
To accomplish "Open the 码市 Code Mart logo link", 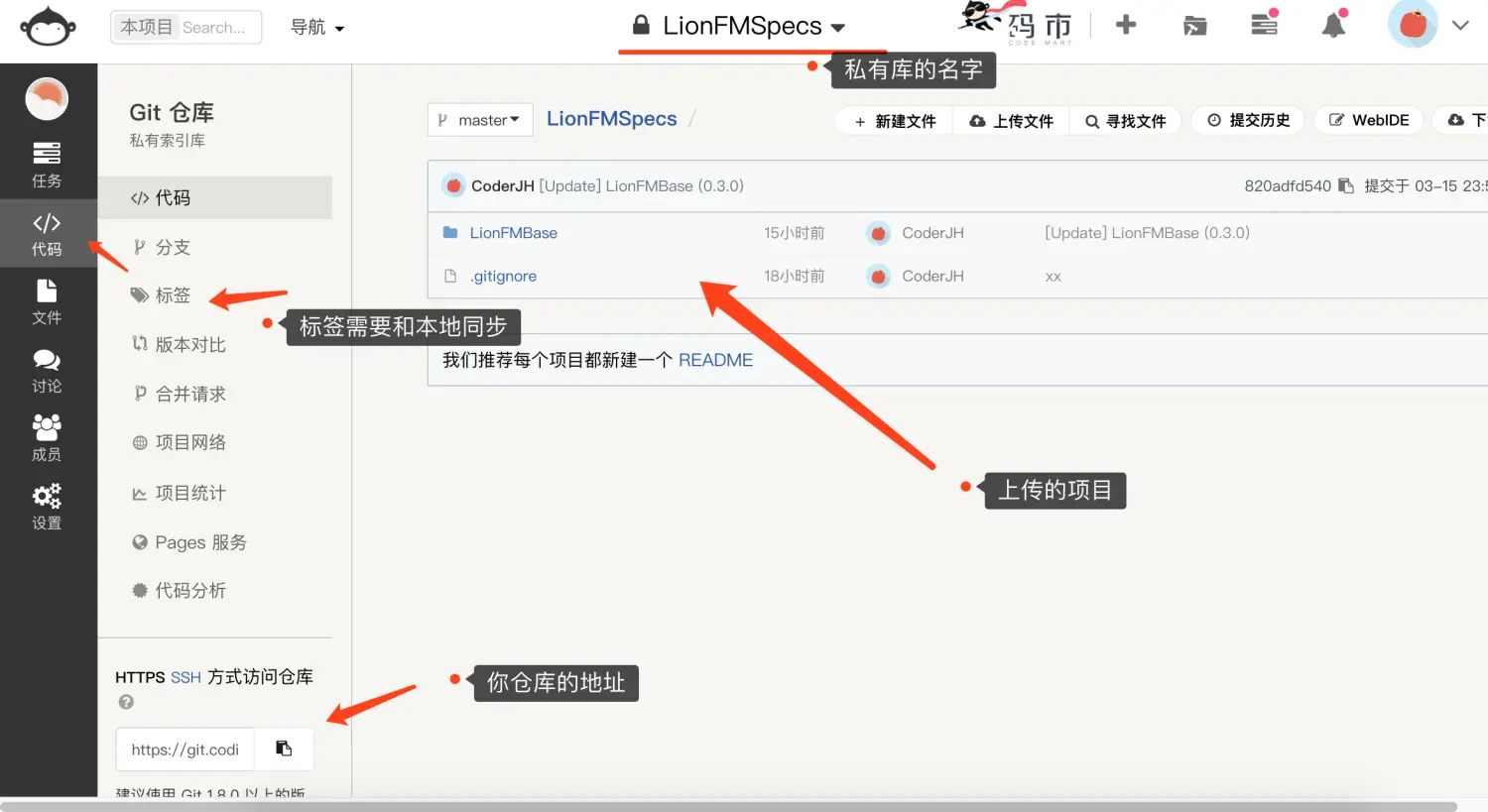I will point(1017,23).
